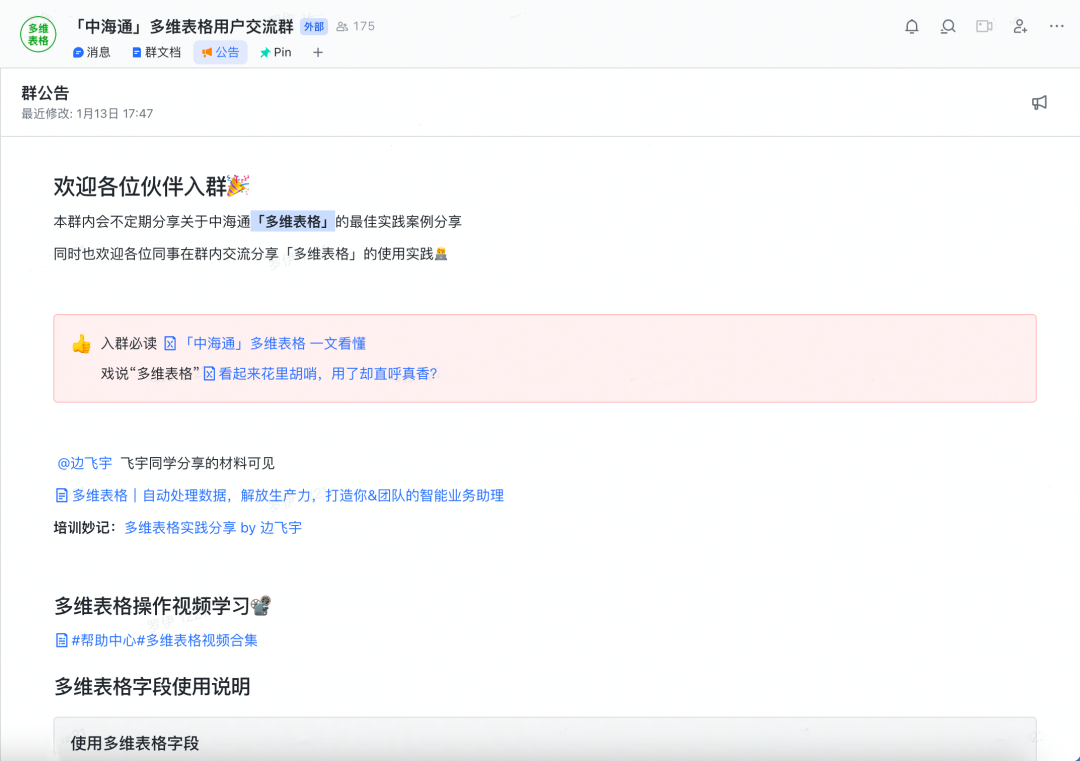Click the green 多维表格 group avatar
The width and height of the screenshot is (1080, 761).
(38, 34)
